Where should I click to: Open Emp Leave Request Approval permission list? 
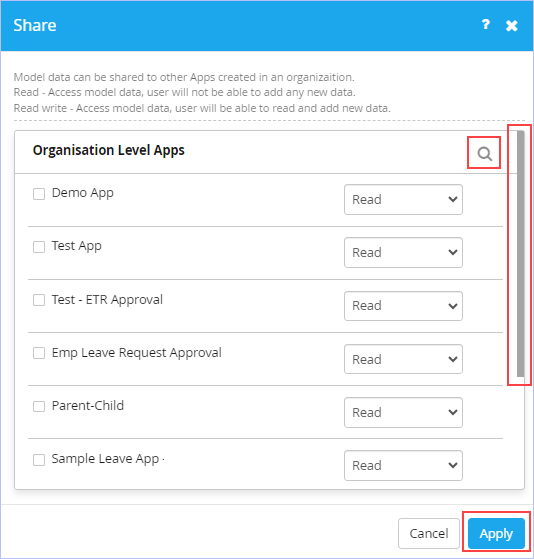(403, 359)
